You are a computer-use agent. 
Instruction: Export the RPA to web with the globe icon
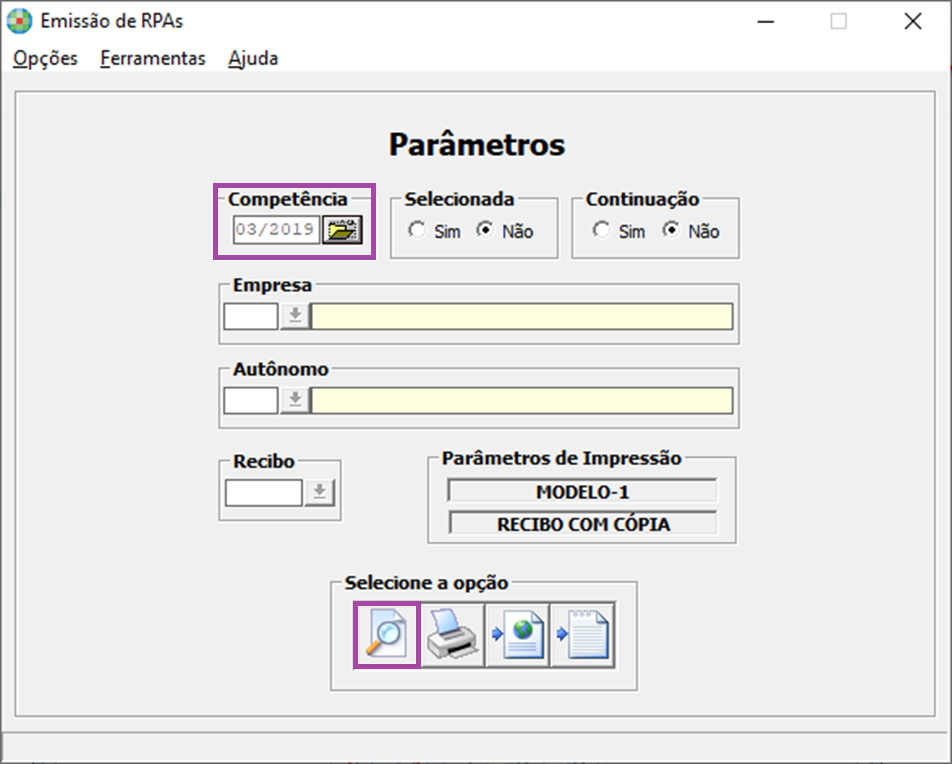[517, 635]
